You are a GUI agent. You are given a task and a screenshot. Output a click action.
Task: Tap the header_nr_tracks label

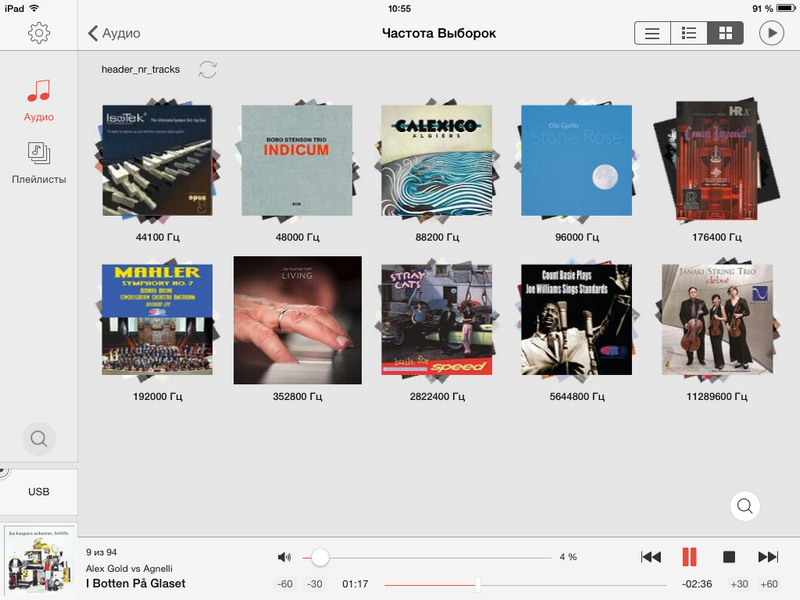[140, 69]
